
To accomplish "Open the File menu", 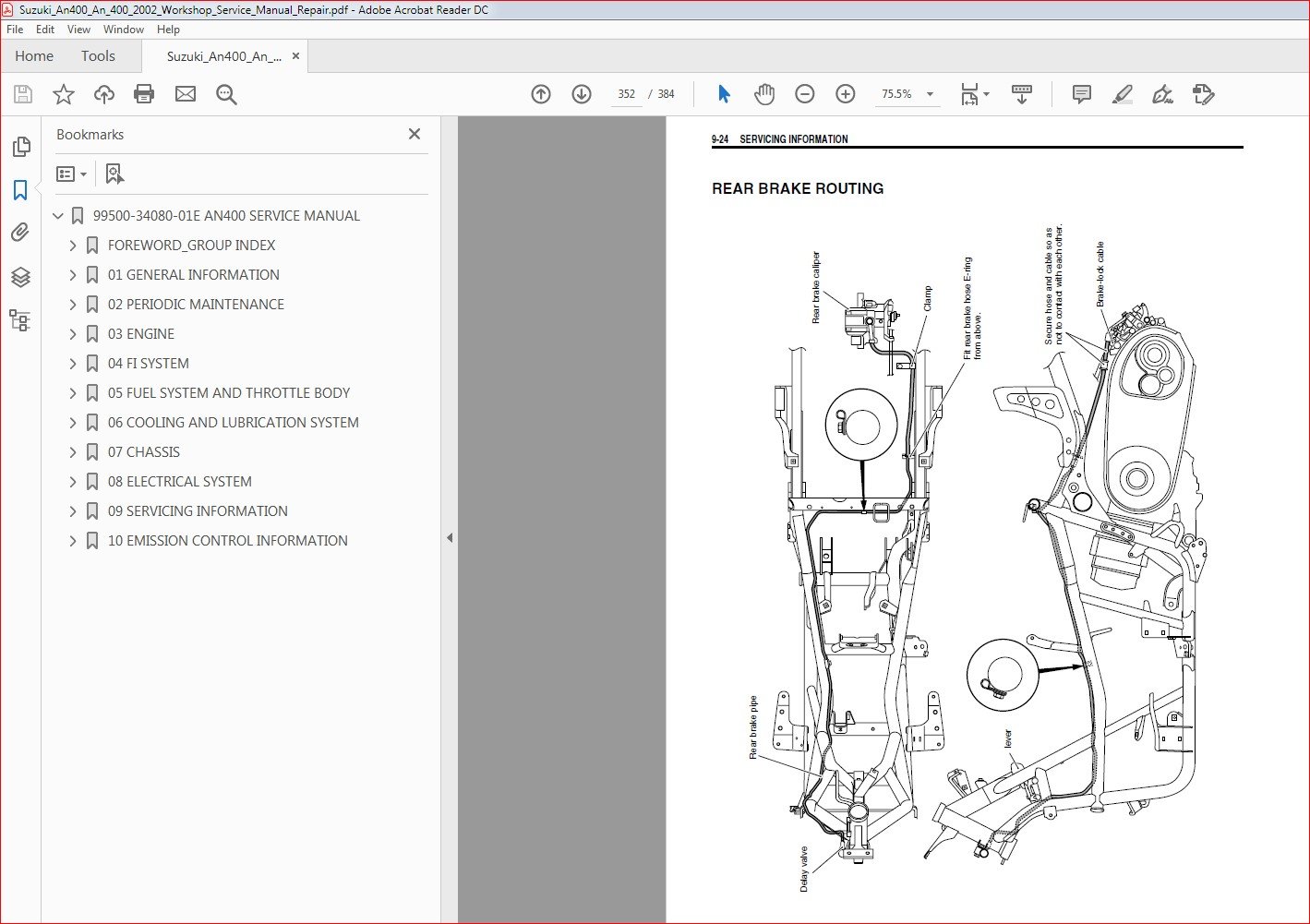I will 15,30.
